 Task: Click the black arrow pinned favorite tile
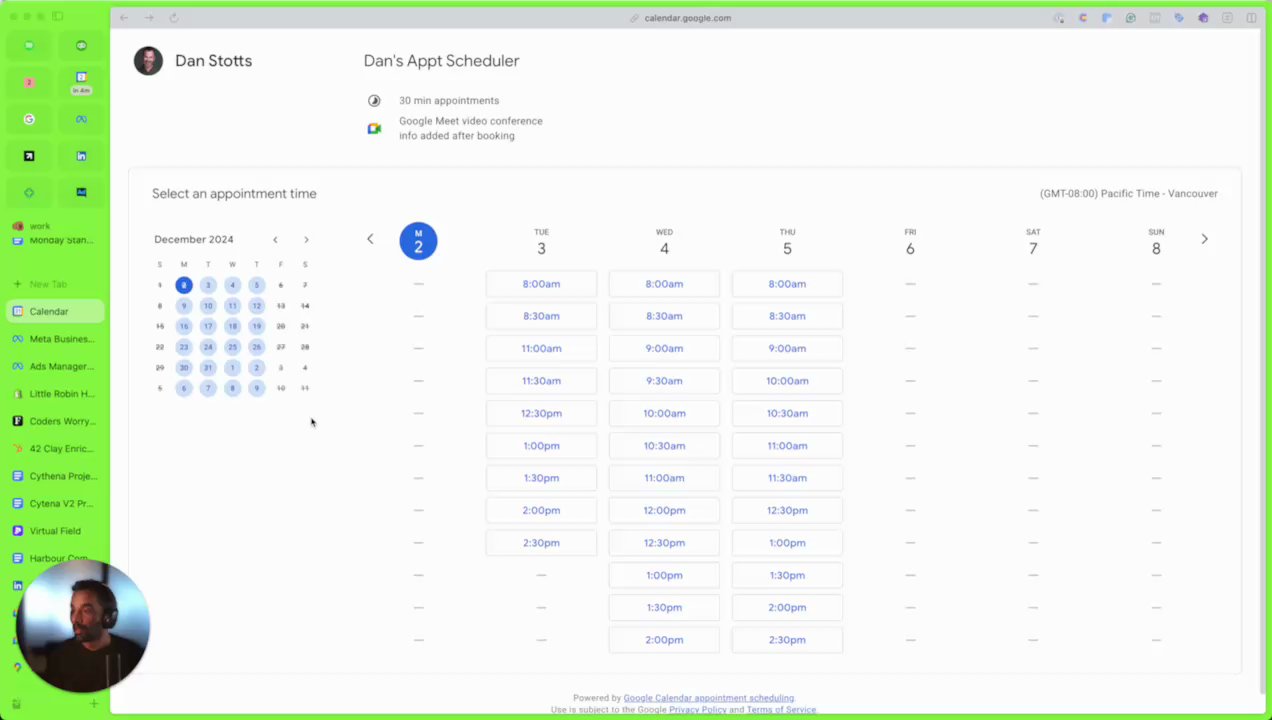29,156
